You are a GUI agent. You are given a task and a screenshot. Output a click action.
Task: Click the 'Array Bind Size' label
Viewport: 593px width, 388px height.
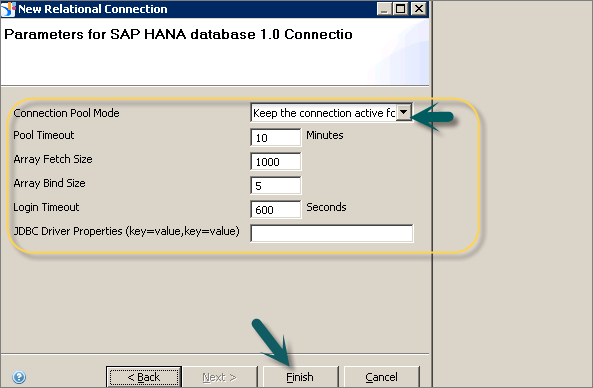pyautogui.click(x=49, y=183)
